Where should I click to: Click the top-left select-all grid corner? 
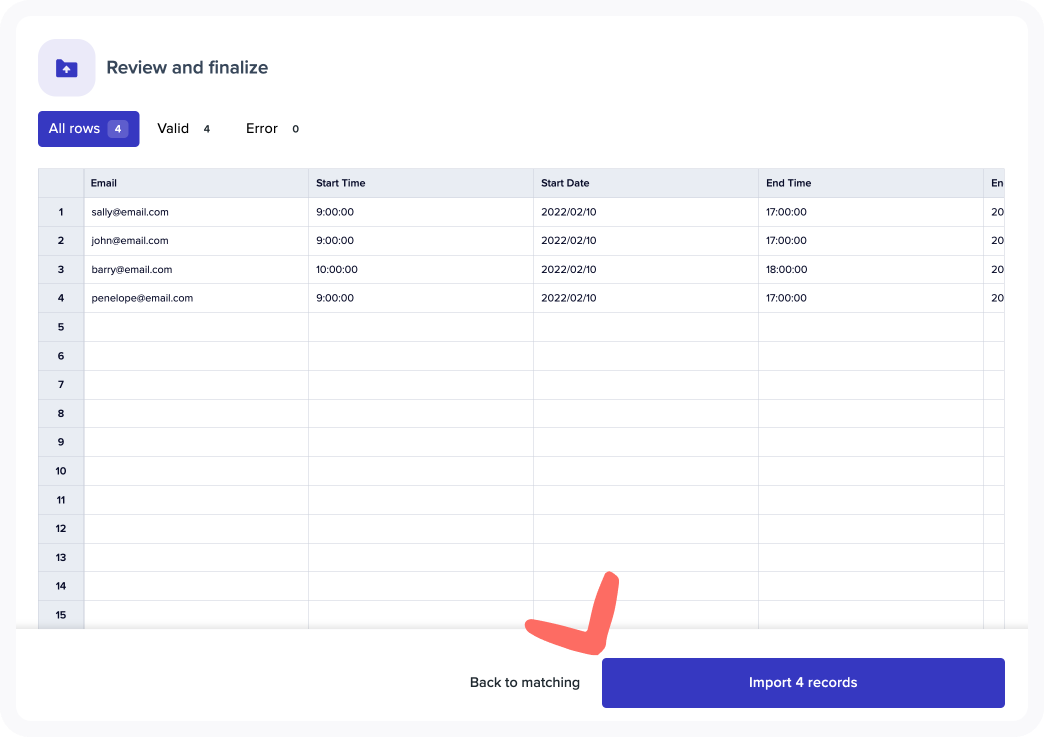[x=61, y=183]
